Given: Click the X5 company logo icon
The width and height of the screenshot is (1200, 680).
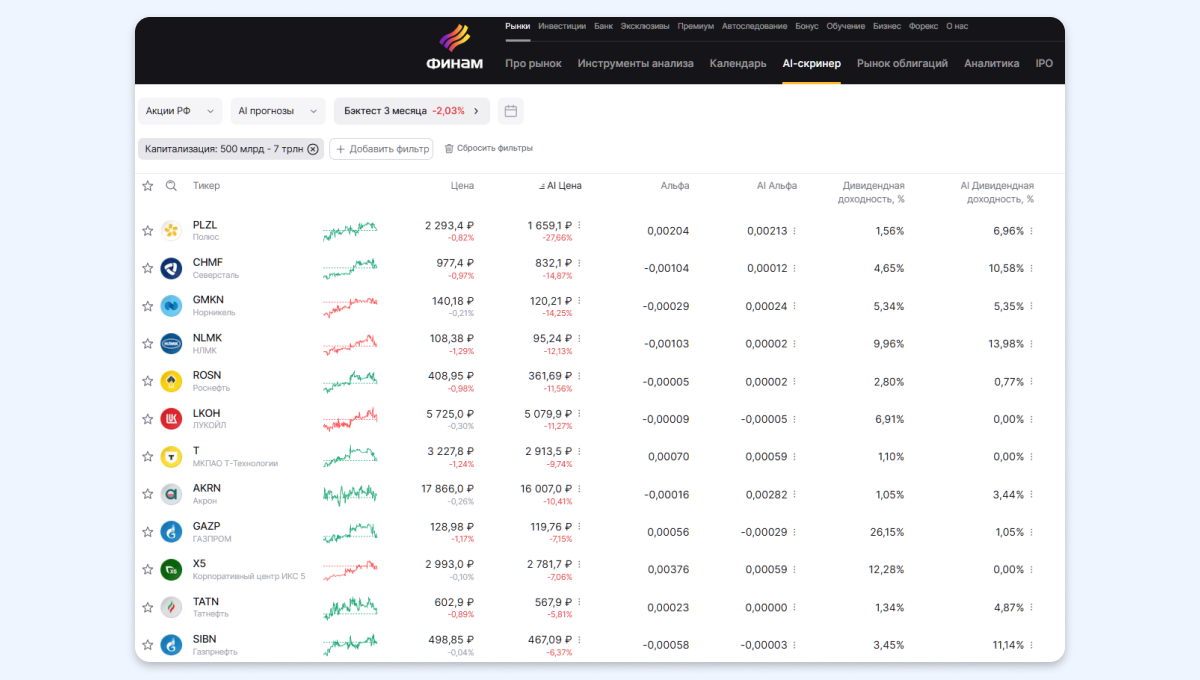Looking at the screenshot, I should pyautogui.click(x=171, y=569).
